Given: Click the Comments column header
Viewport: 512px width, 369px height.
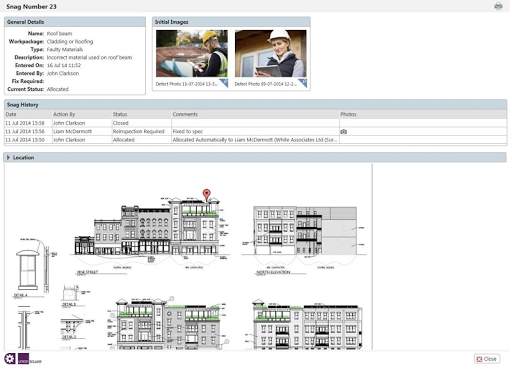Looking at the screenshot, I should click(x=185, y=114).
